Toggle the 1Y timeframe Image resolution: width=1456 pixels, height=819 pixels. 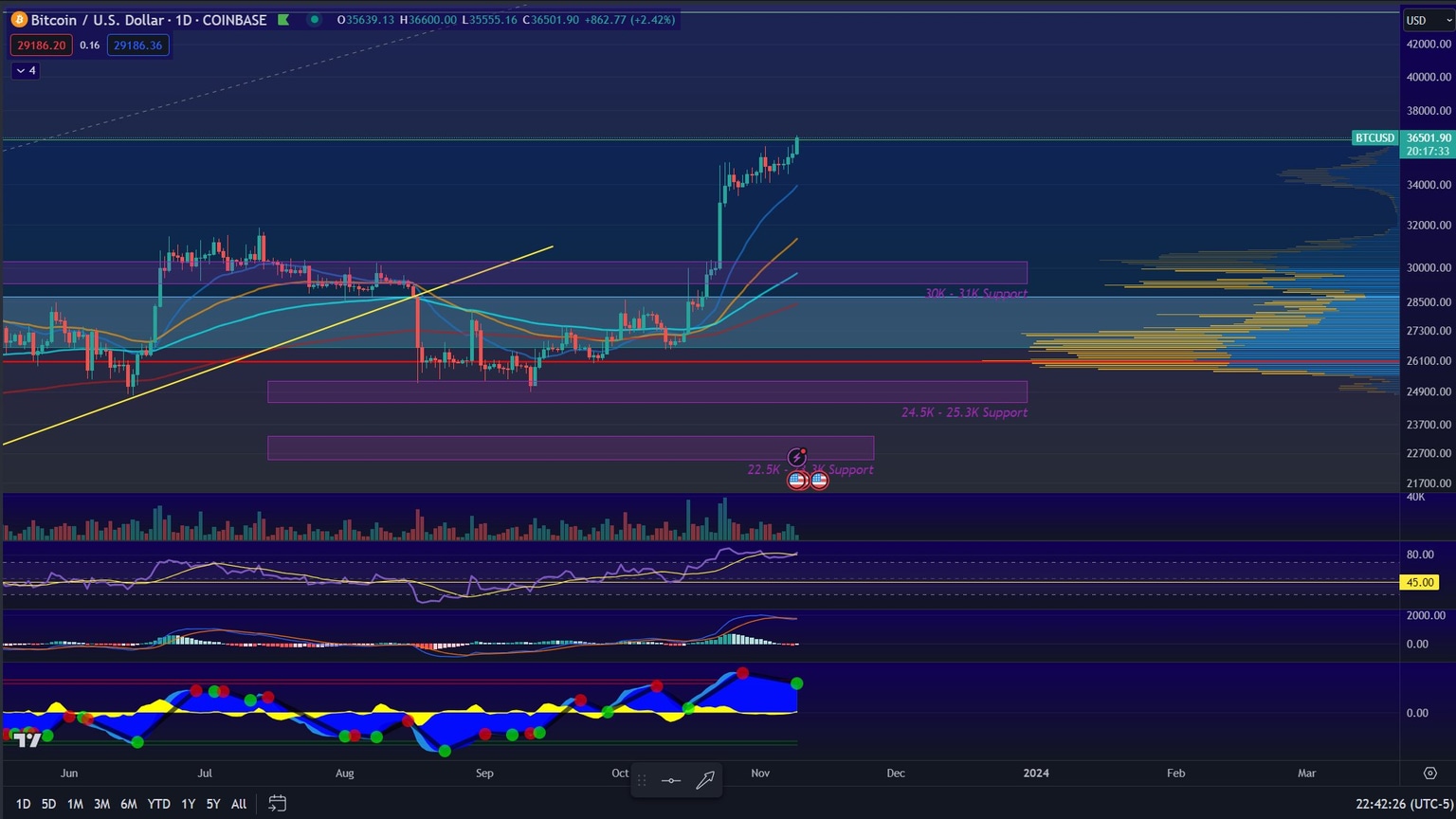(x=188, y=804)
